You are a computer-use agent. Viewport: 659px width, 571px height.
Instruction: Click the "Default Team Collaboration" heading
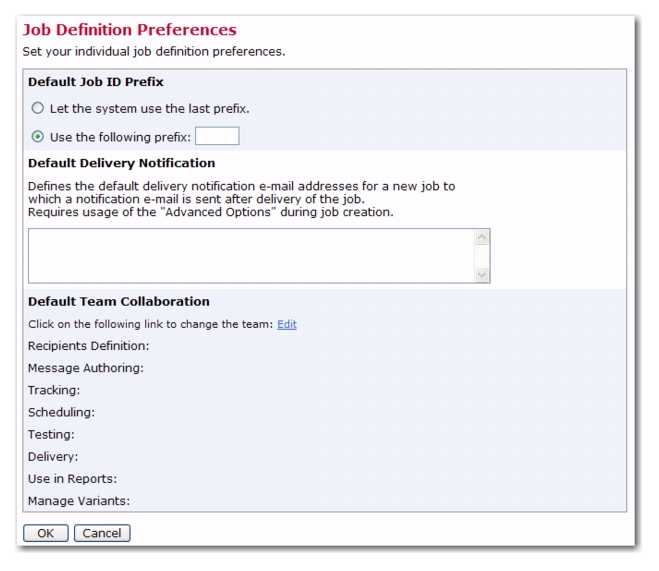(119, 302)
